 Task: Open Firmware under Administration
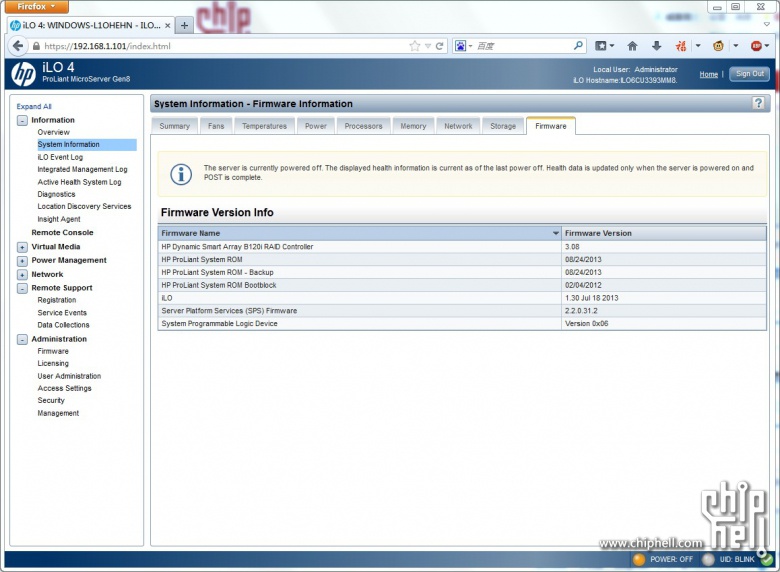click(53, 351)
